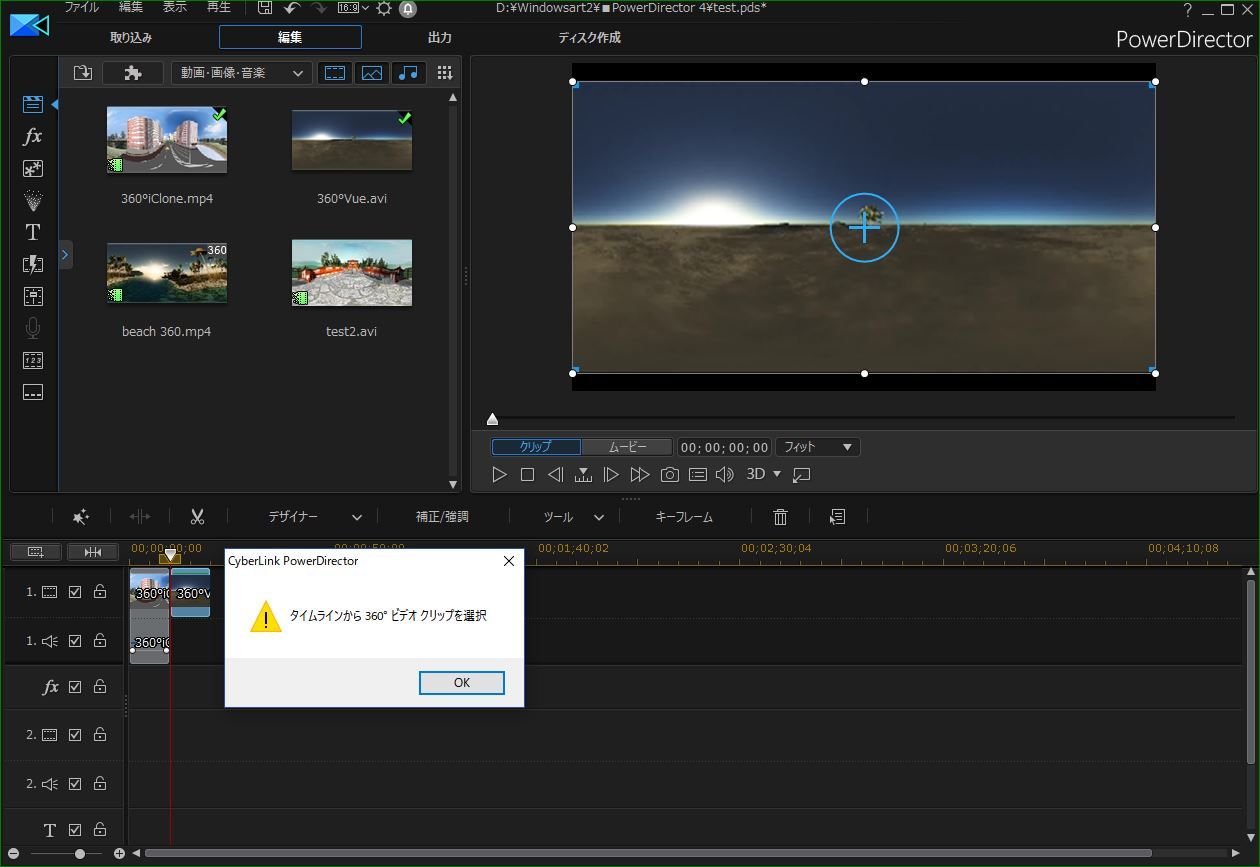Click the undock preview window icon
1260x867 pixels.
click(801, 475)
